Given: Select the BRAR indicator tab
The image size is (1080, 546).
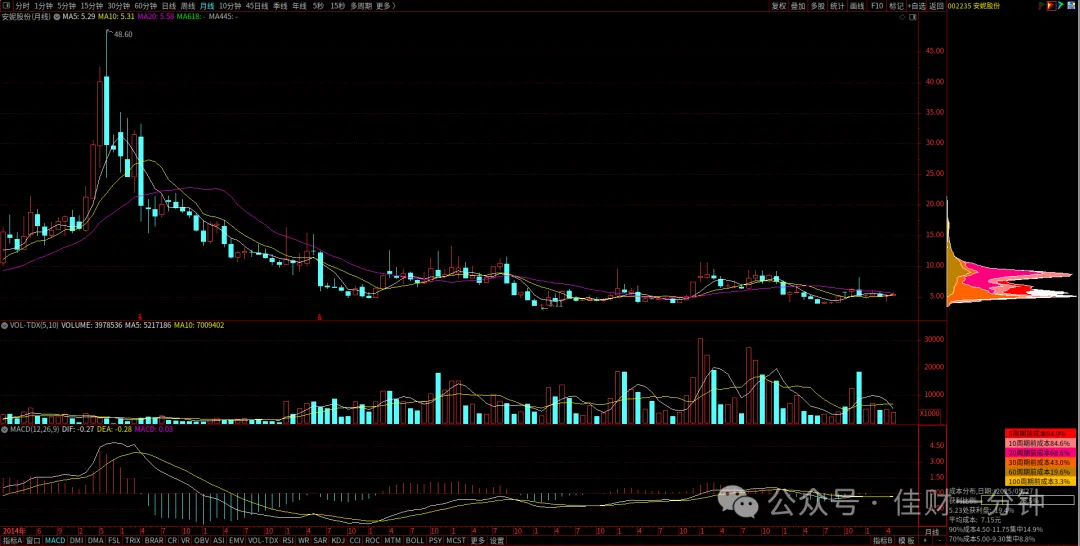Looking at the screenshot, I should tap(154, 540).
